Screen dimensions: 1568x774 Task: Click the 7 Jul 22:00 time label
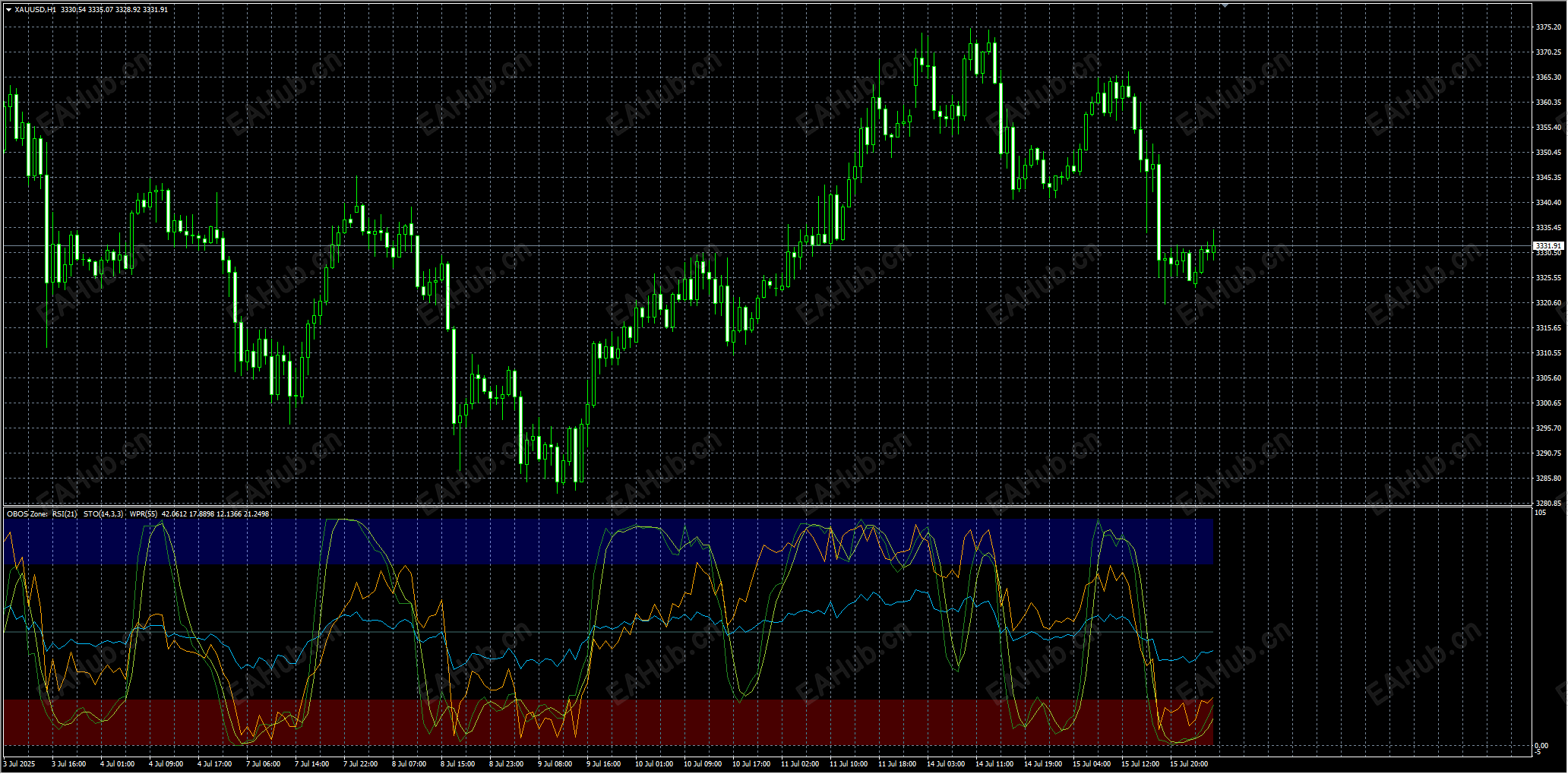[x=361, y=764]
